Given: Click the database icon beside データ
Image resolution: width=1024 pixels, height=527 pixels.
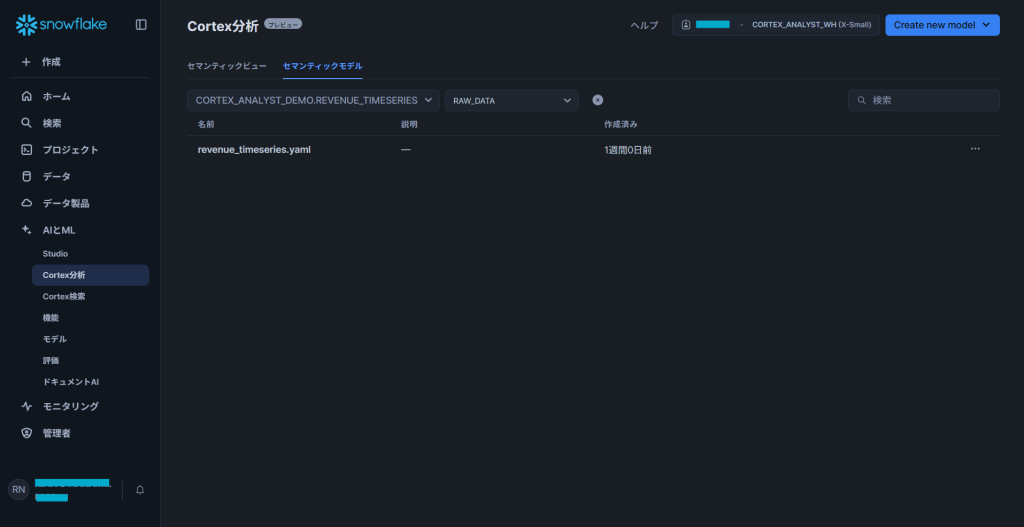Looking at the screenshot, I should (26, 176).
